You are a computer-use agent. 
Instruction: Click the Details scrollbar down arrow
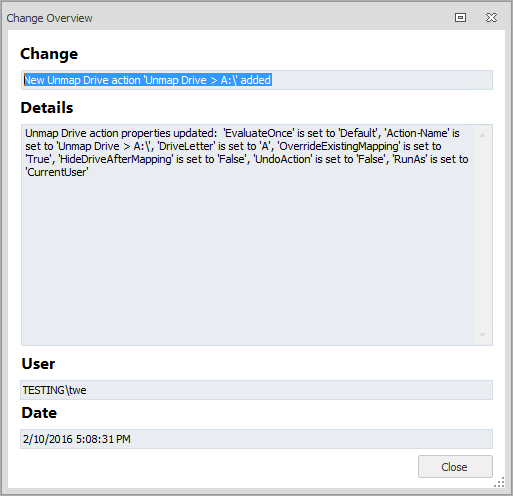482,335
